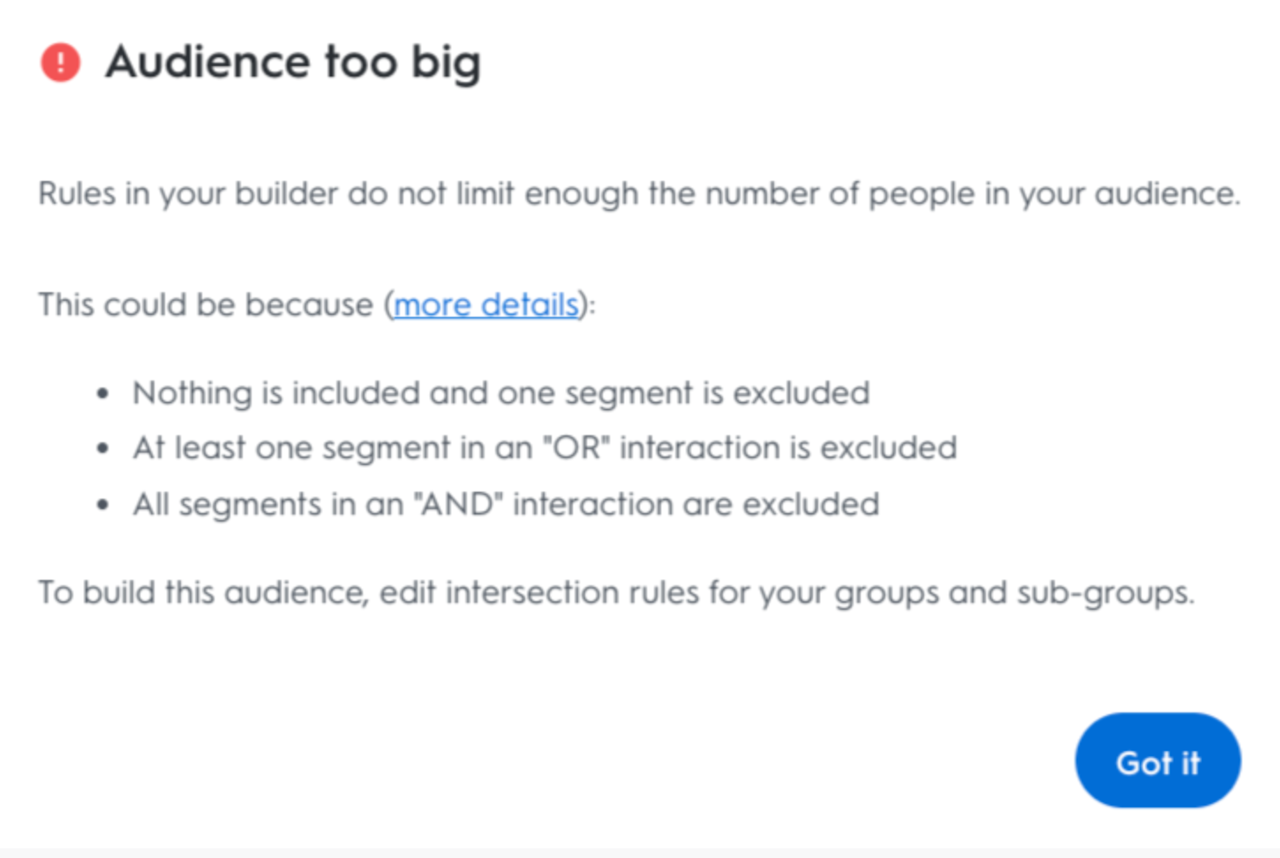Image resolution: width=1280 pixels, height=858 pixels.
Task: Open the "more details" link
Action: (x=486, y=304)
